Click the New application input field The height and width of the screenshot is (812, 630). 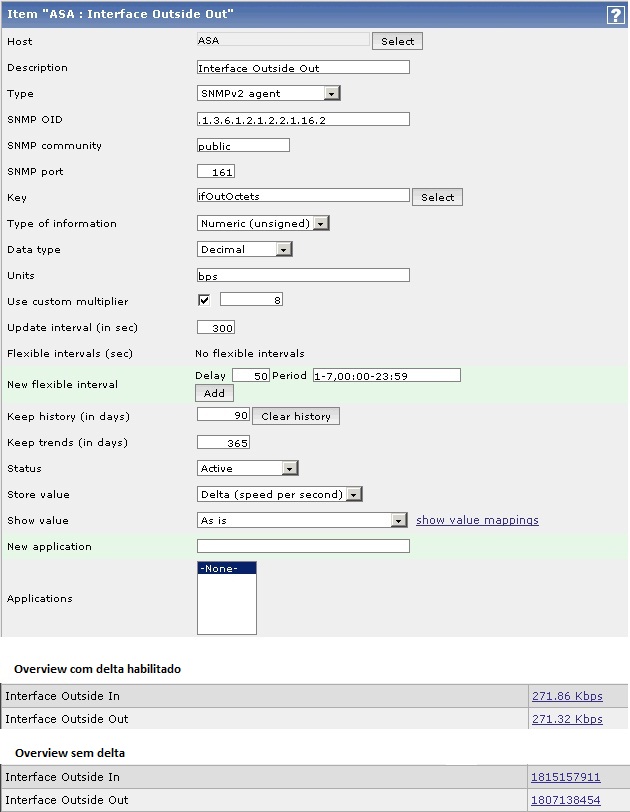[303, 546]
